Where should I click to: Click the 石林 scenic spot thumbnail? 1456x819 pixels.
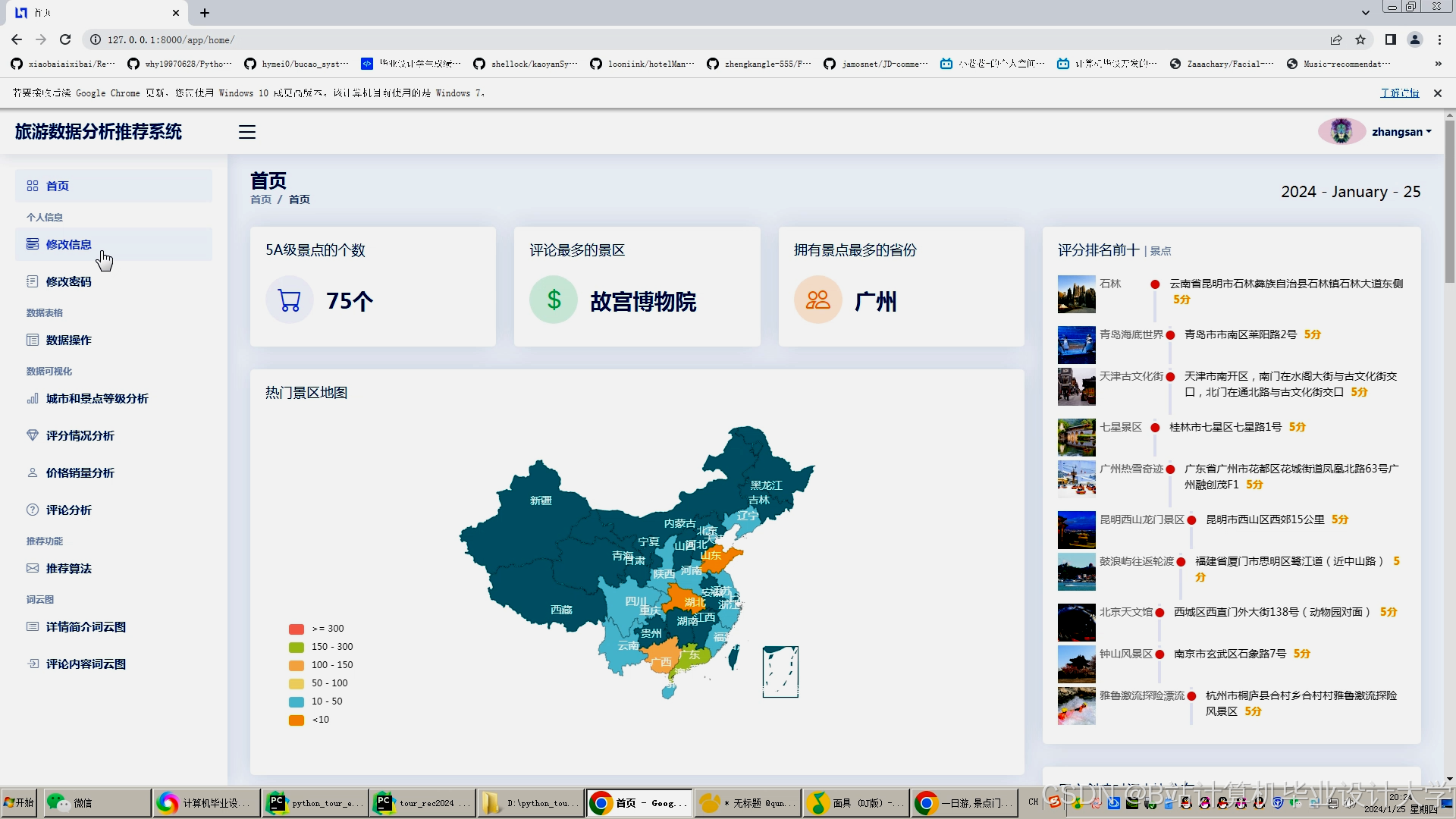pyautogui.click(x=1076, y=294)
